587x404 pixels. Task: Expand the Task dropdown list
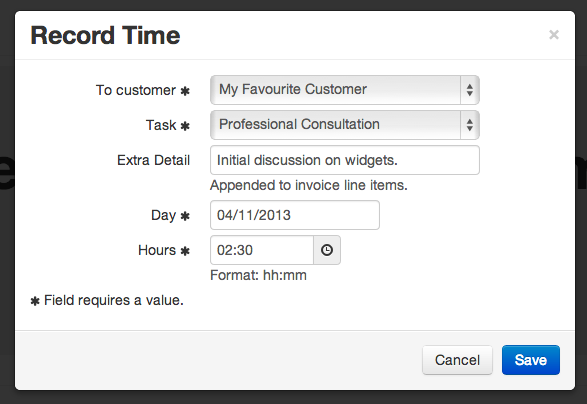[x=345, y=125]
